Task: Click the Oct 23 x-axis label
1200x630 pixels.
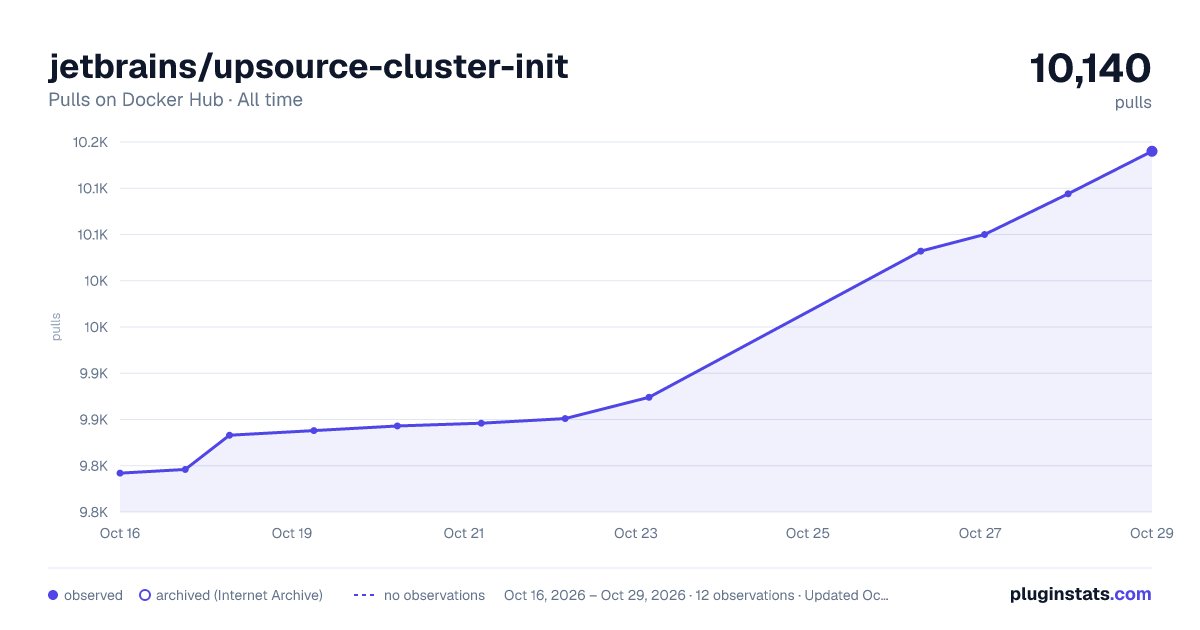Action: [x=636, y=533]
